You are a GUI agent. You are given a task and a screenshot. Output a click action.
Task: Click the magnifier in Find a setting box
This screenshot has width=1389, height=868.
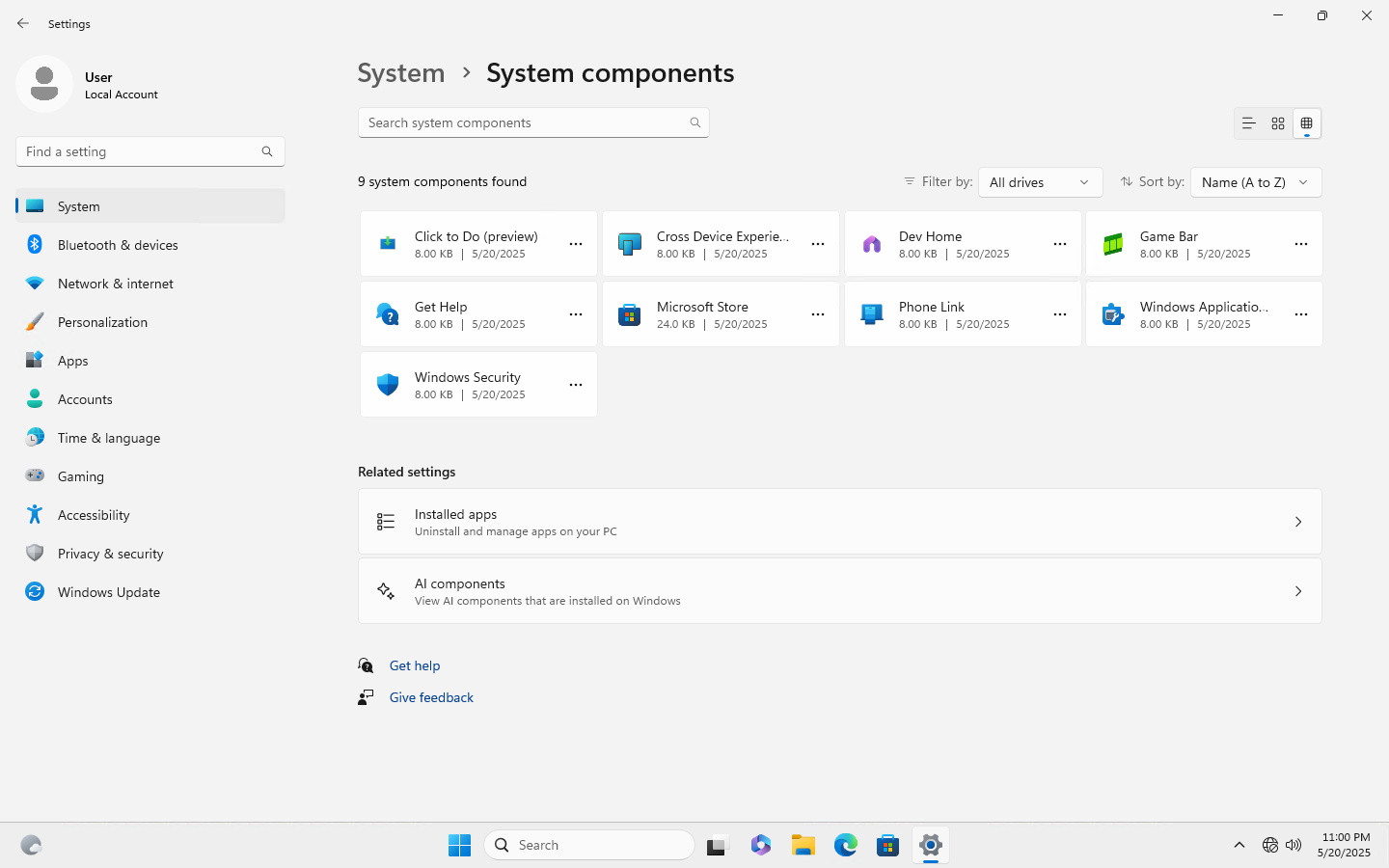coord(267,151)
